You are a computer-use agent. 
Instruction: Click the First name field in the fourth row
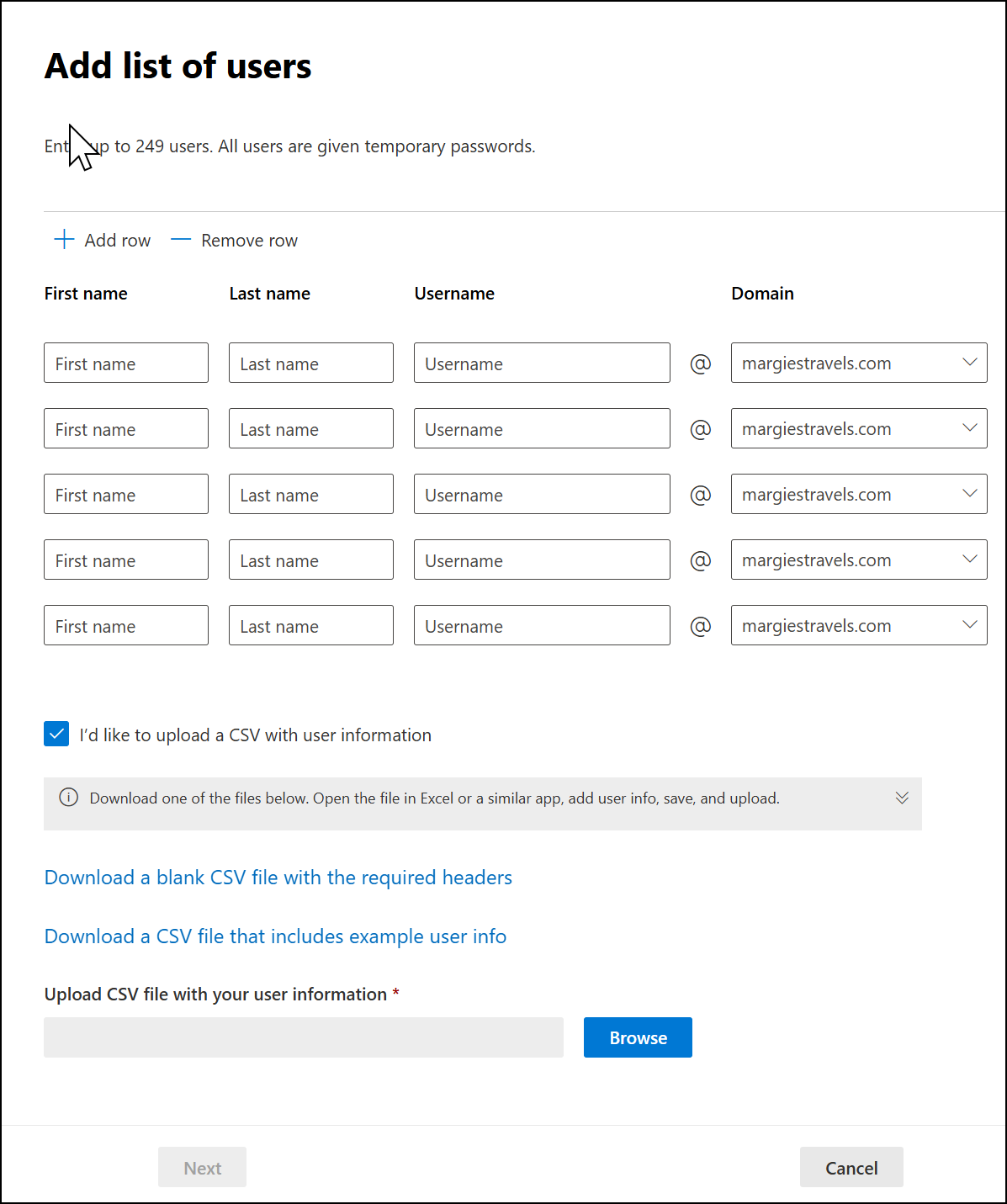(126, 560)
